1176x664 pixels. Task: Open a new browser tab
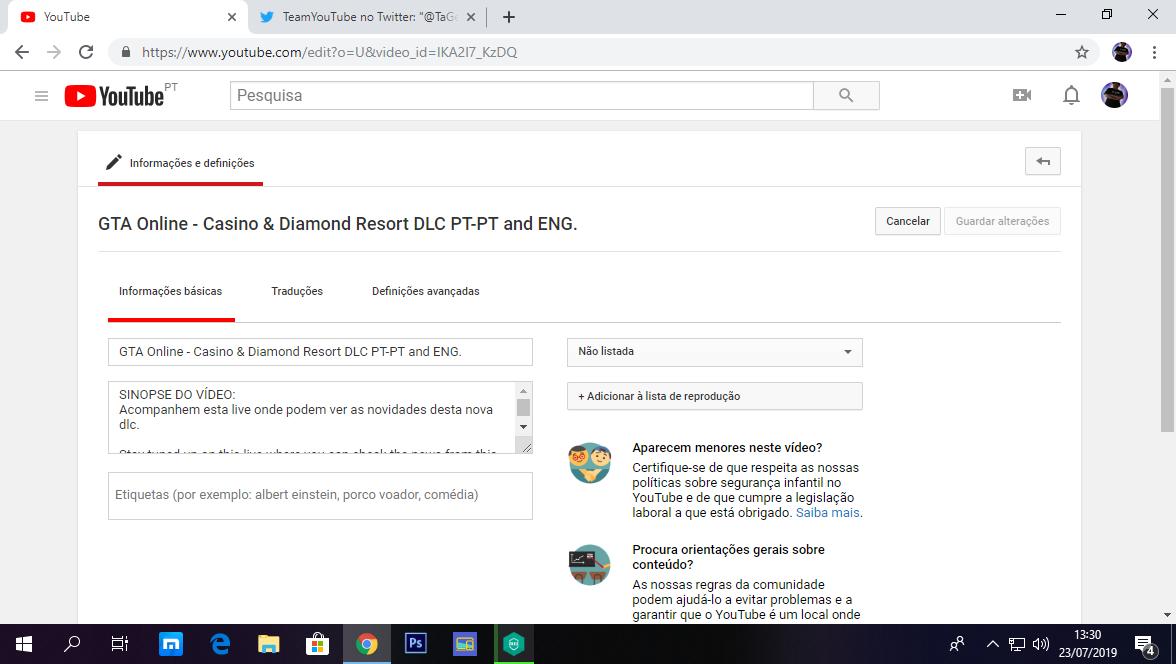508,17
